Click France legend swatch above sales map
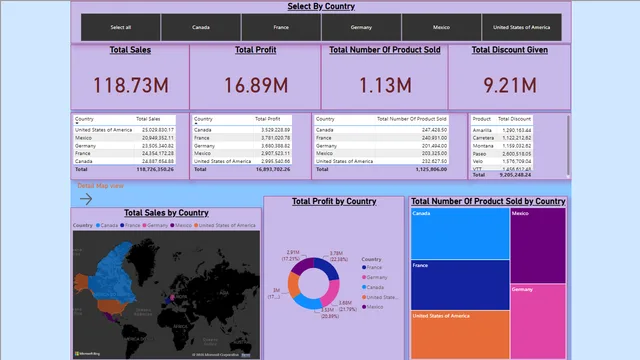This screenshot has height=360, width=640. tap(122, 225)
